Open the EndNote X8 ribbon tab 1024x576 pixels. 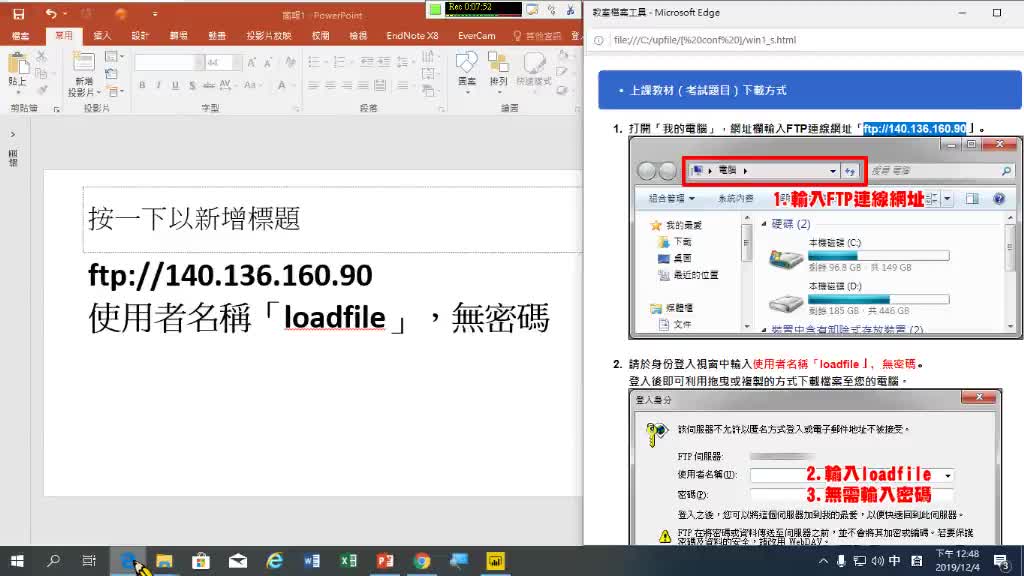pyautogui.click(x=412, y=35)
